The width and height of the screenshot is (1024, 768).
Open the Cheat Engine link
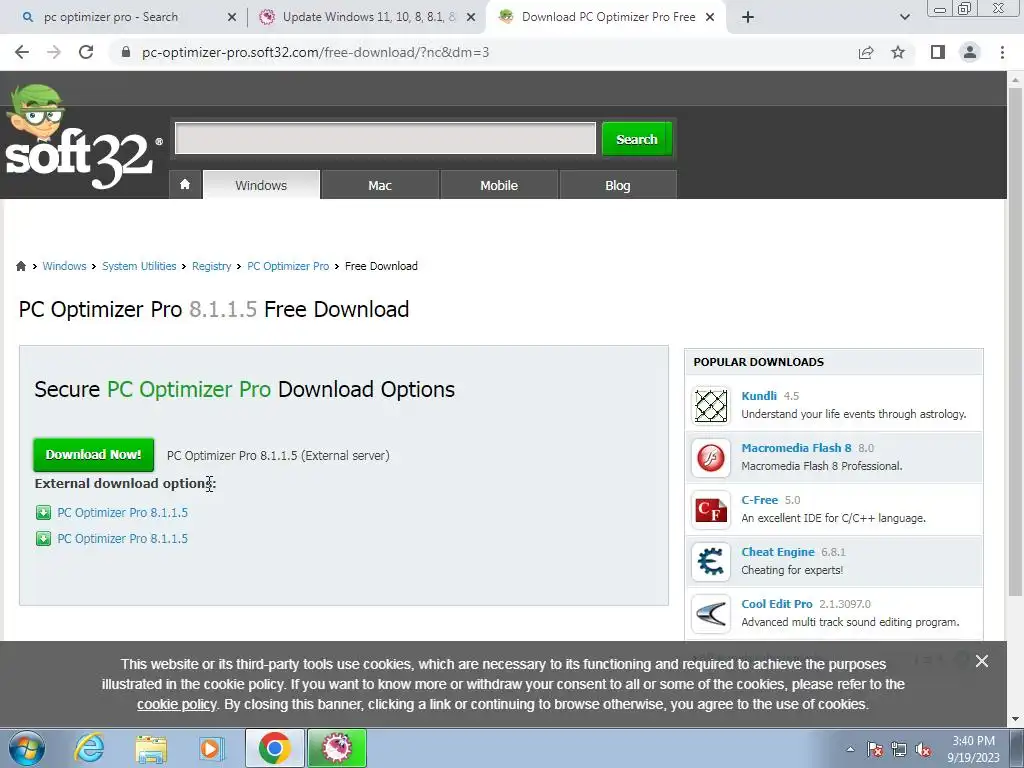778,552
